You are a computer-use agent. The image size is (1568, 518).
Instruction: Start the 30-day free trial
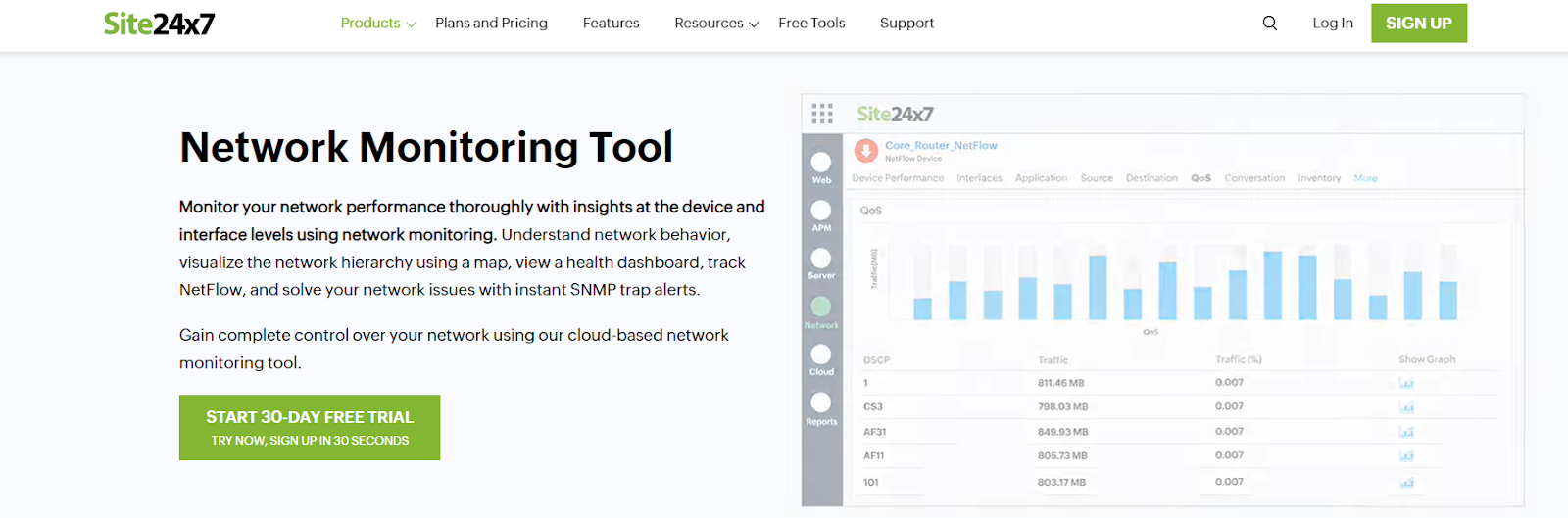tap(310, 427)
